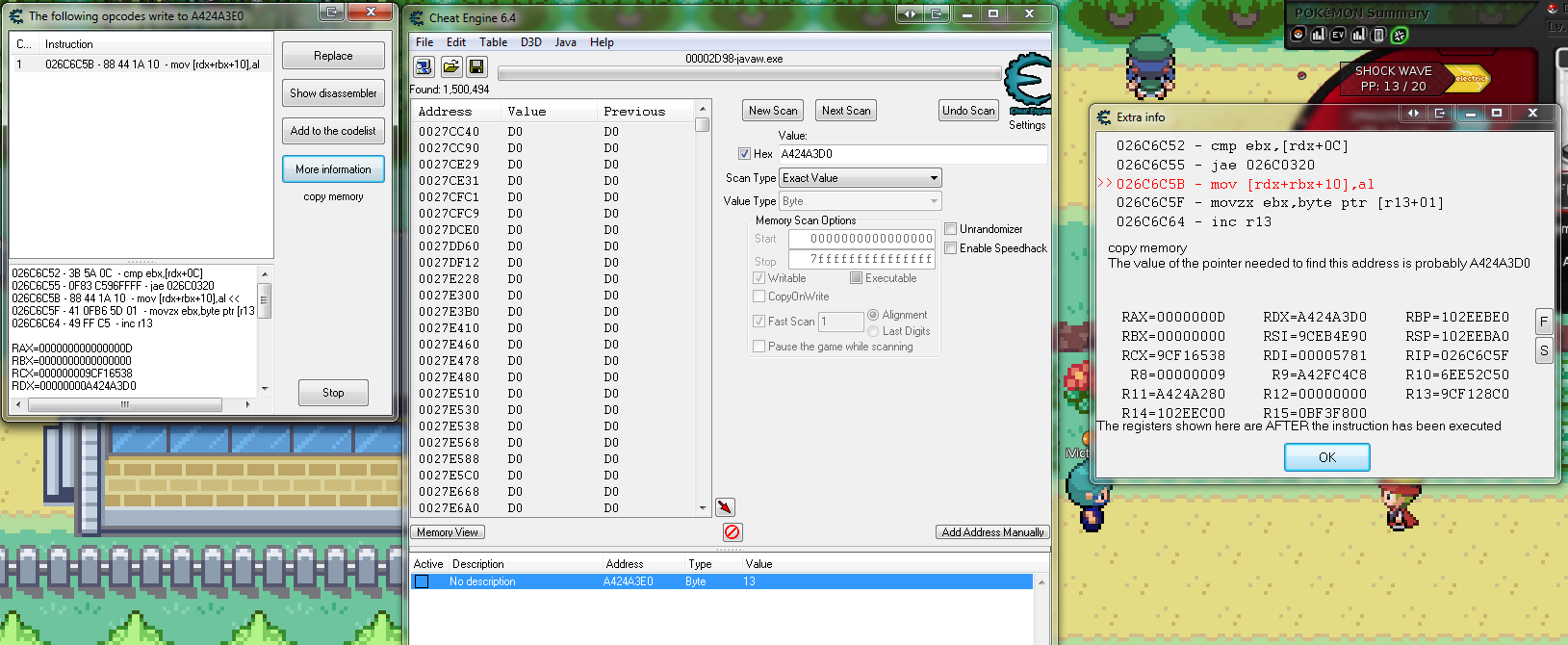Image resolution: width=1568 pixels, height=645 pixels.
Task: Click the hex value input field
Action: [911, 154]
